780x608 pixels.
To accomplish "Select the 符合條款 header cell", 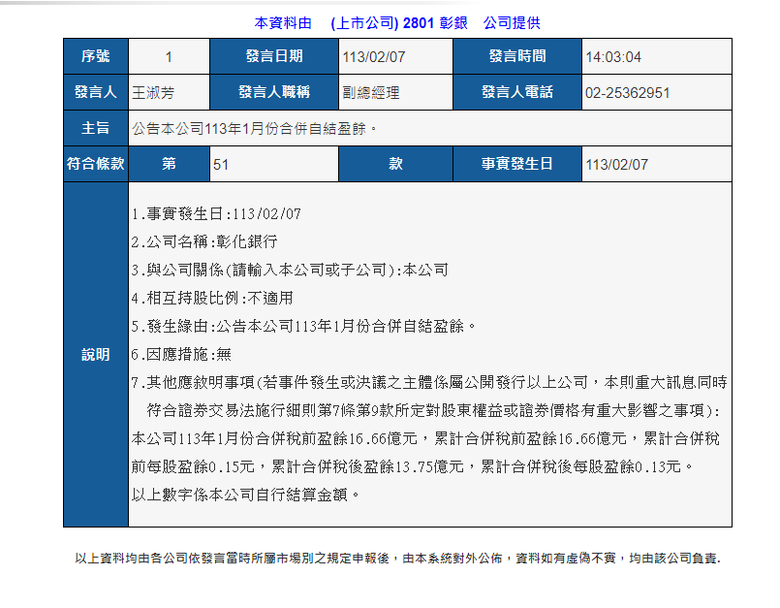I will click(x=96, y=164).
